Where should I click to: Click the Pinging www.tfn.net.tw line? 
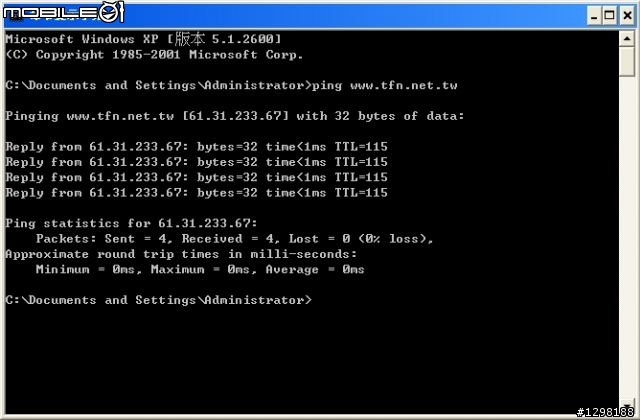[235, 116]
